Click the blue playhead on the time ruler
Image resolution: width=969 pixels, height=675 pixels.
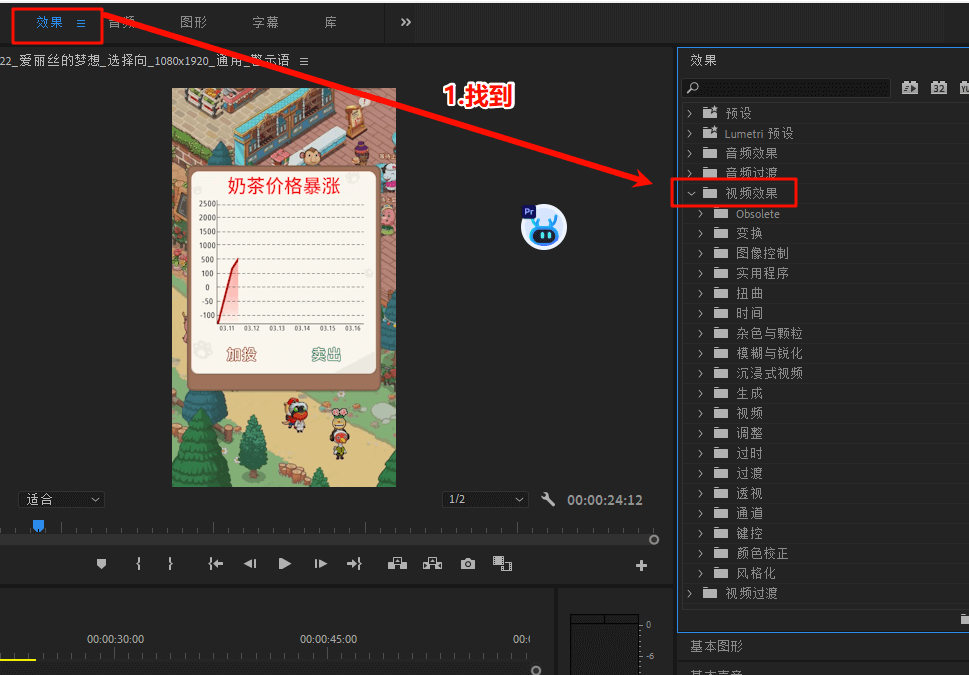tap(38, 525)
